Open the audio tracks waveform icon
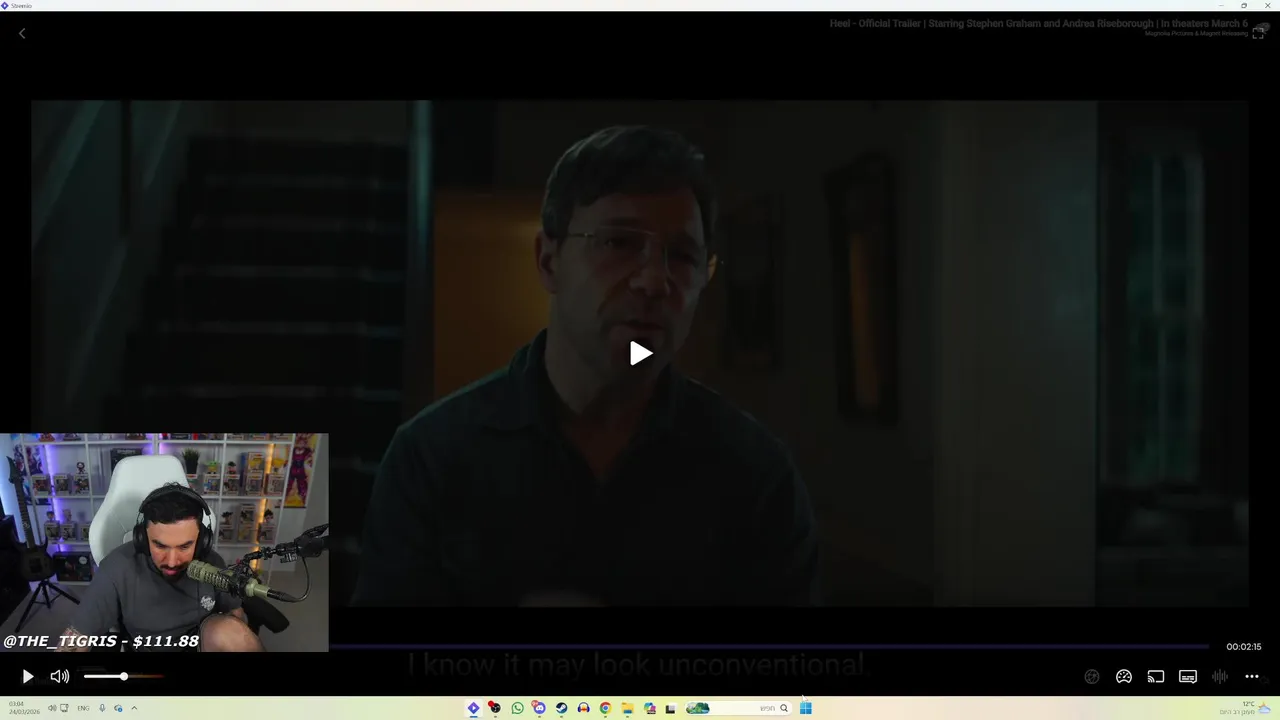1280x720 pixels. tap(1220, 677)
